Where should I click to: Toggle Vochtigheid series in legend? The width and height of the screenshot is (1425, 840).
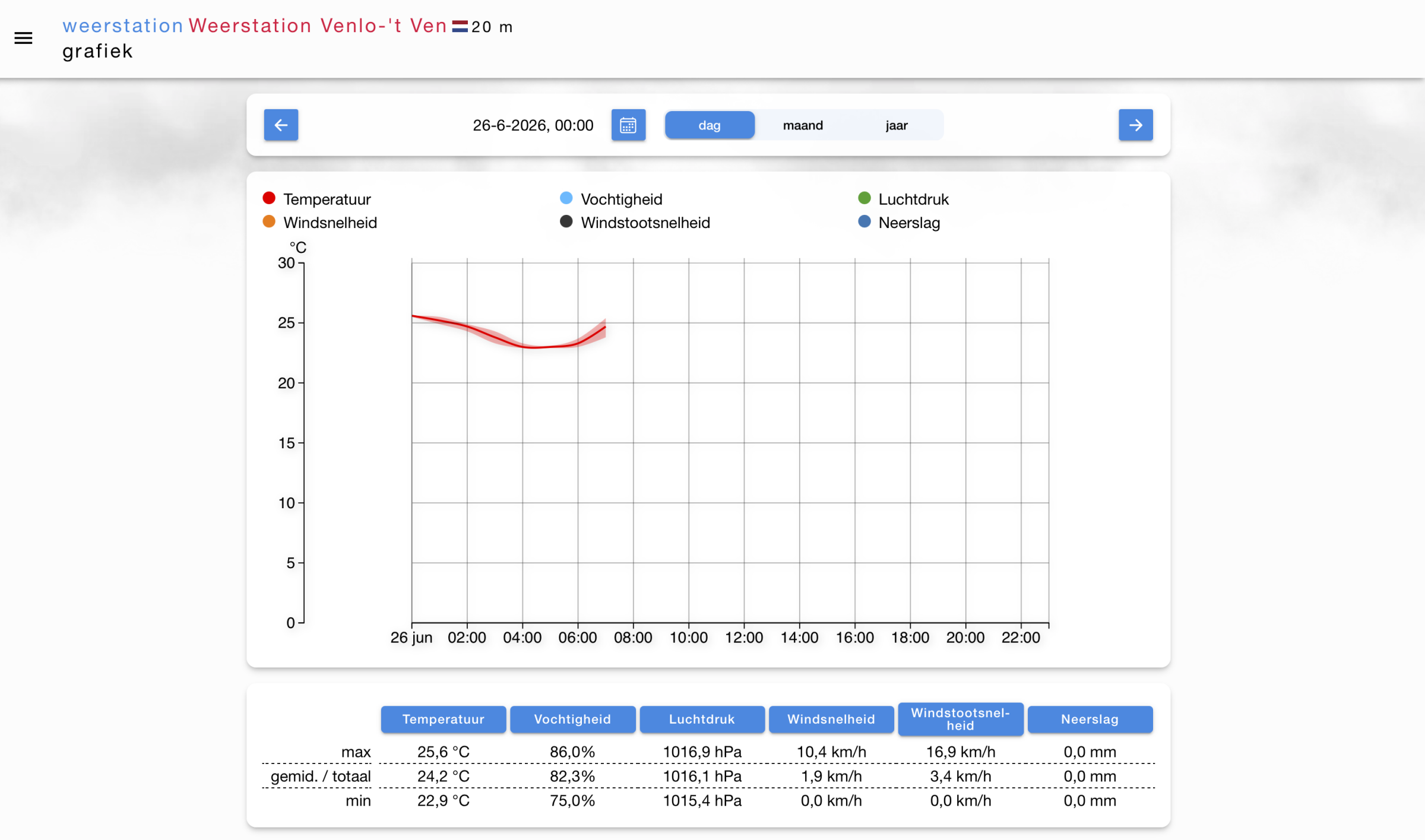pyautogui.click(x=612, y=199)
